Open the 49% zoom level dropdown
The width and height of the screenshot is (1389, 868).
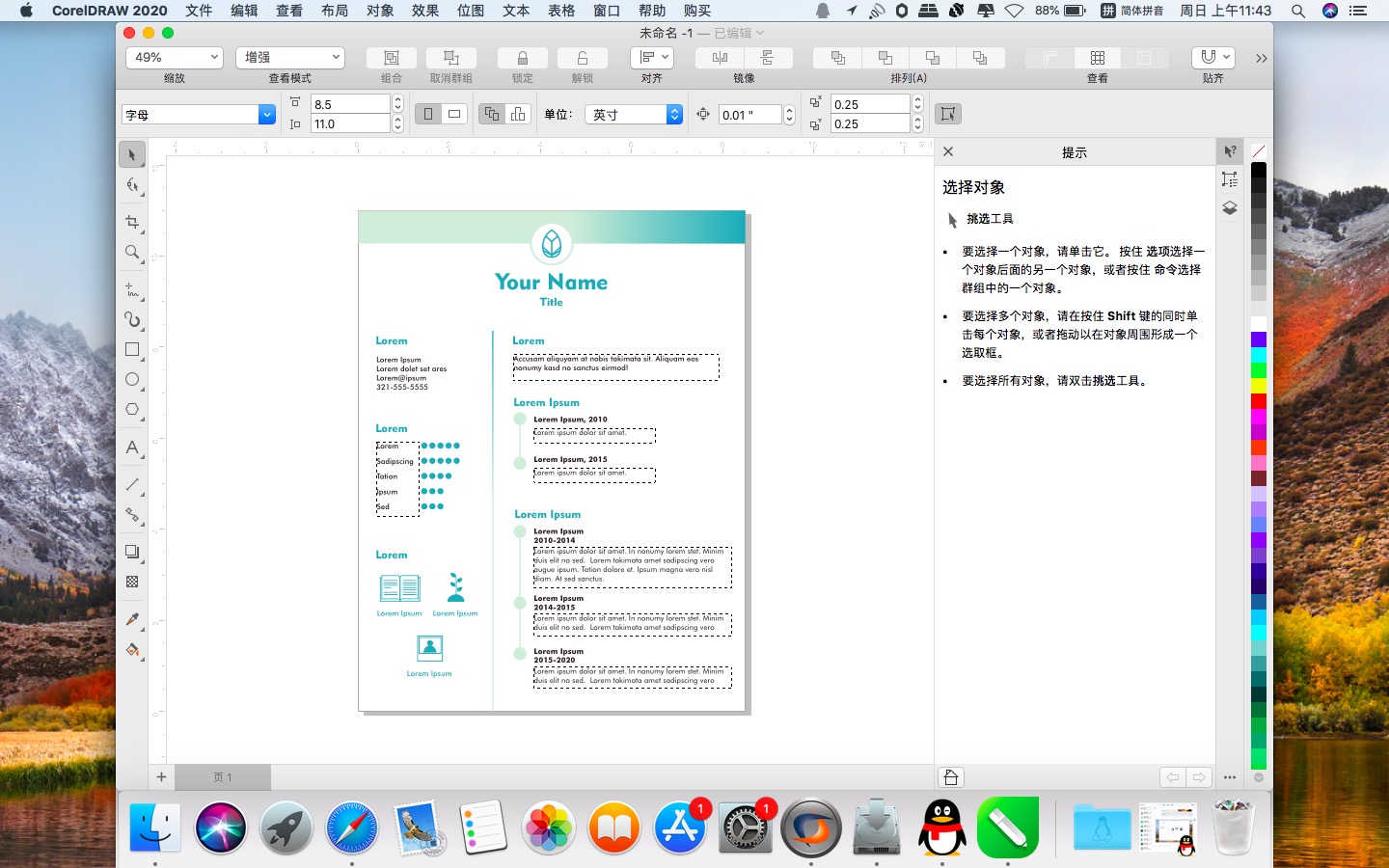(x=175, y=58)
